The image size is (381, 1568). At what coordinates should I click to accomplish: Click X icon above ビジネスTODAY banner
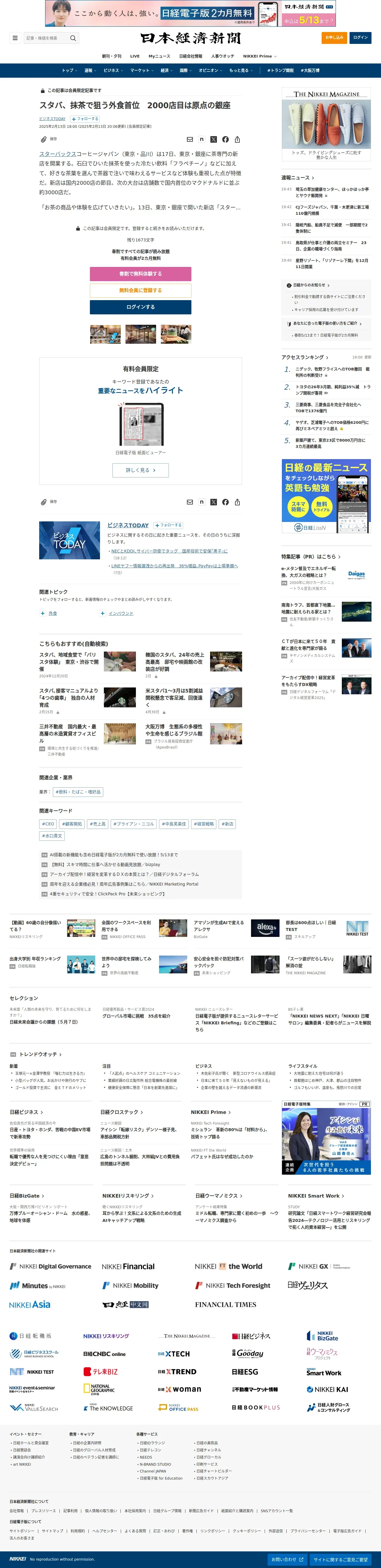(x=214, y=502)
